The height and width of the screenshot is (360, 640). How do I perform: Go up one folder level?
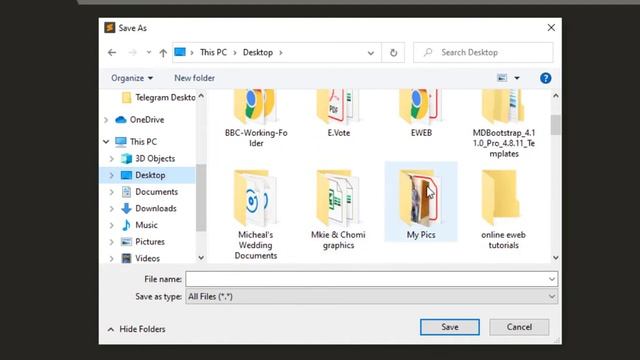tap(163, 52)
